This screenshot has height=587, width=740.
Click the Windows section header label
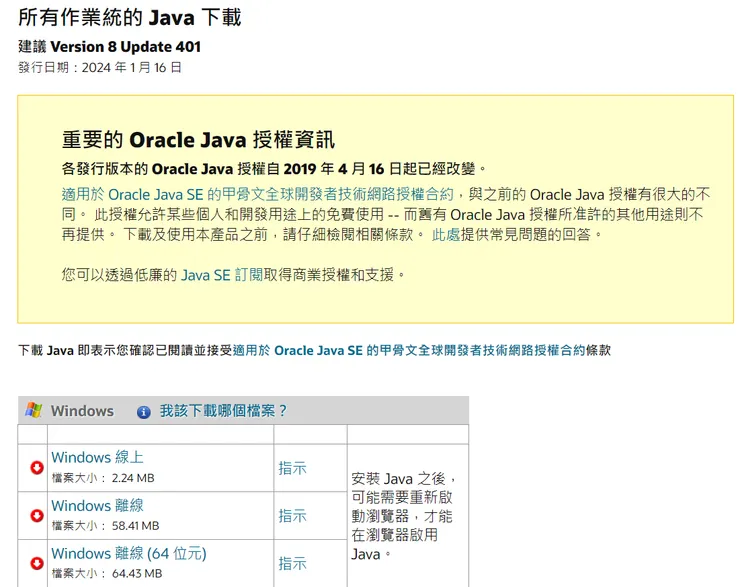[x=82, y=411]
